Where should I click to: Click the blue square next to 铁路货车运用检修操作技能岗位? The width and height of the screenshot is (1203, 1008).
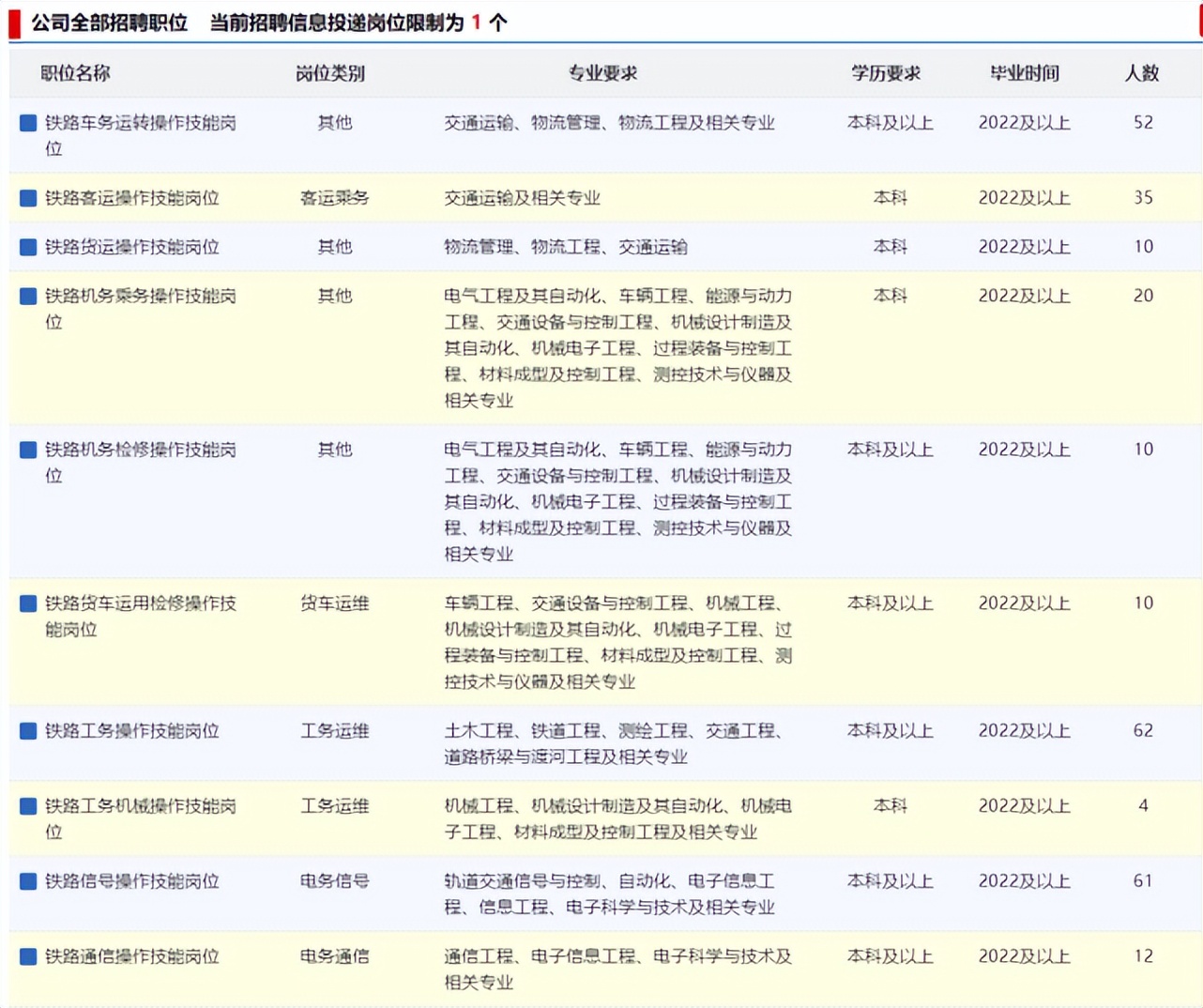click(x=27, y=603)
